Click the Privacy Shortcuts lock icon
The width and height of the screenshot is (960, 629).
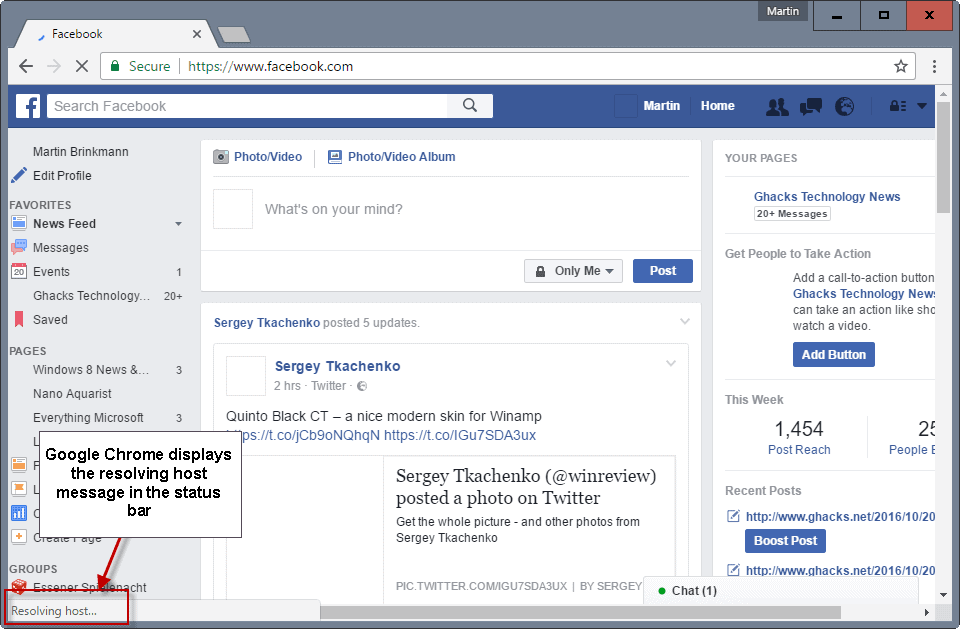click(x=898, y=106)
